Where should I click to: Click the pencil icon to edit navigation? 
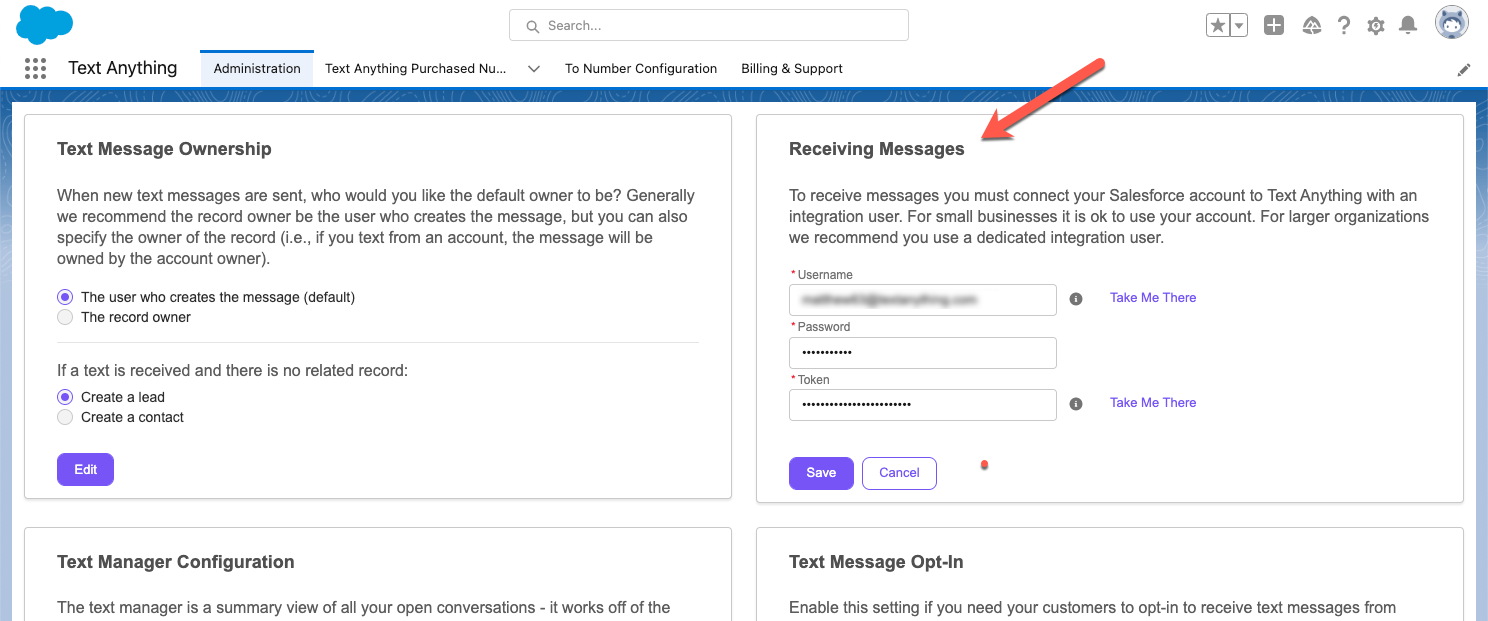[1464, 70]
